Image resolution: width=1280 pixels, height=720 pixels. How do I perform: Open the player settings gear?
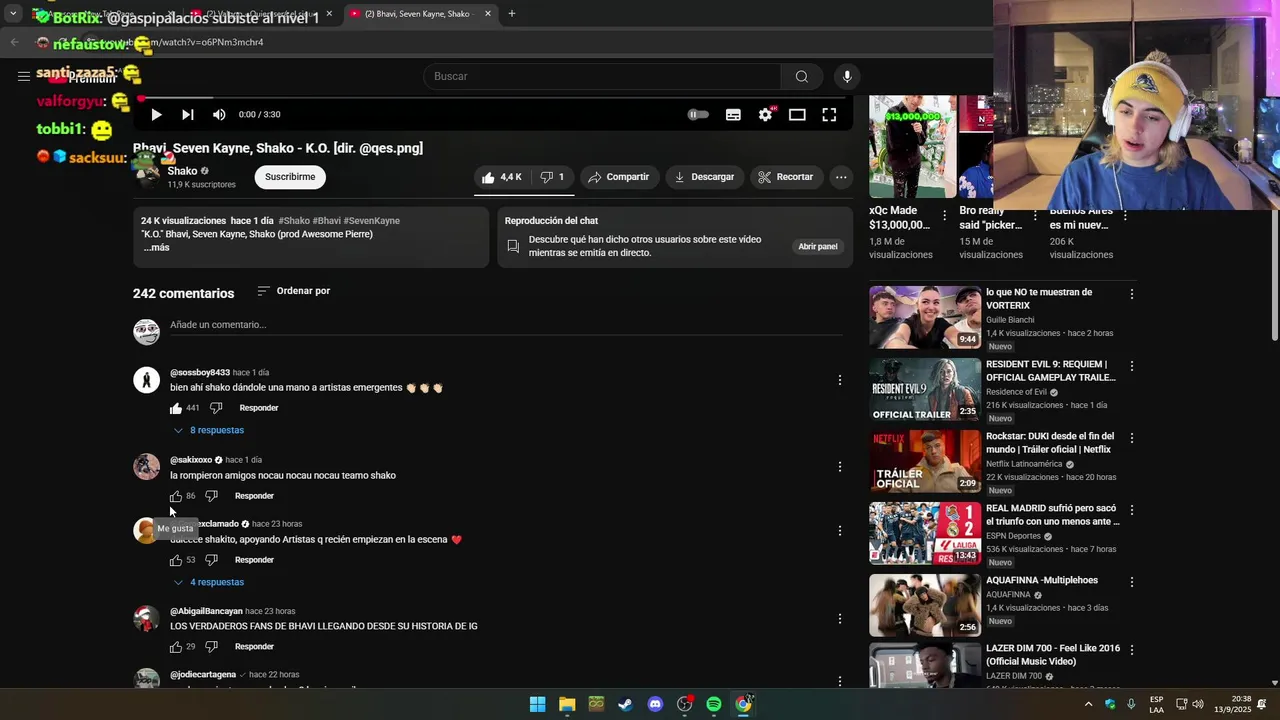765,115
